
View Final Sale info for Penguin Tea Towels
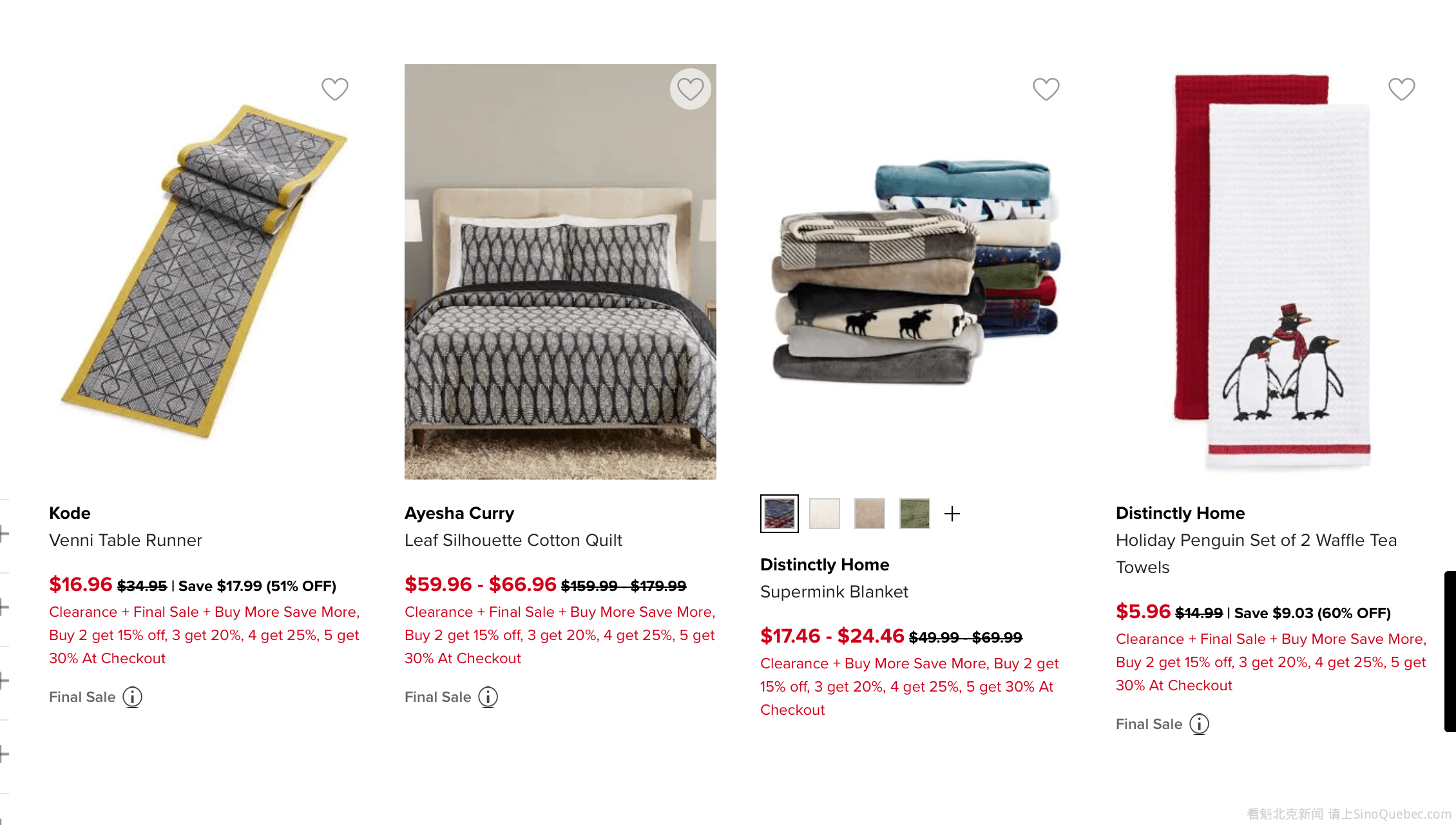1200,724
